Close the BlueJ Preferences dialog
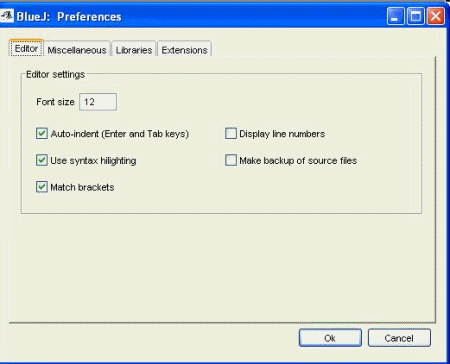This screenshot has width=450, height=364. coord(436,16)
